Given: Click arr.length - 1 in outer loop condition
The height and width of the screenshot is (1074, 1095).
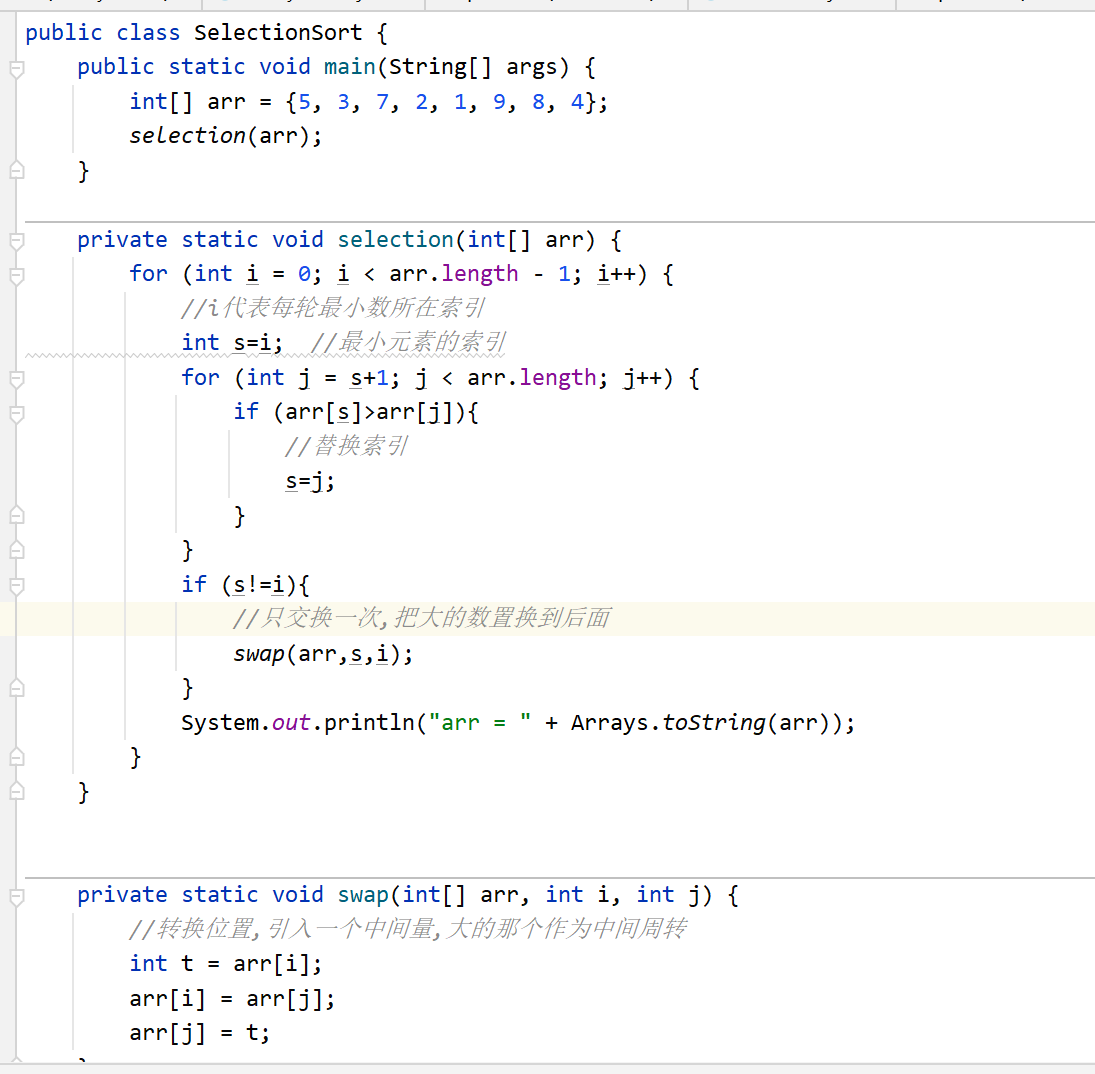Looking at the screenshot, I should click(x=480, y=274).
